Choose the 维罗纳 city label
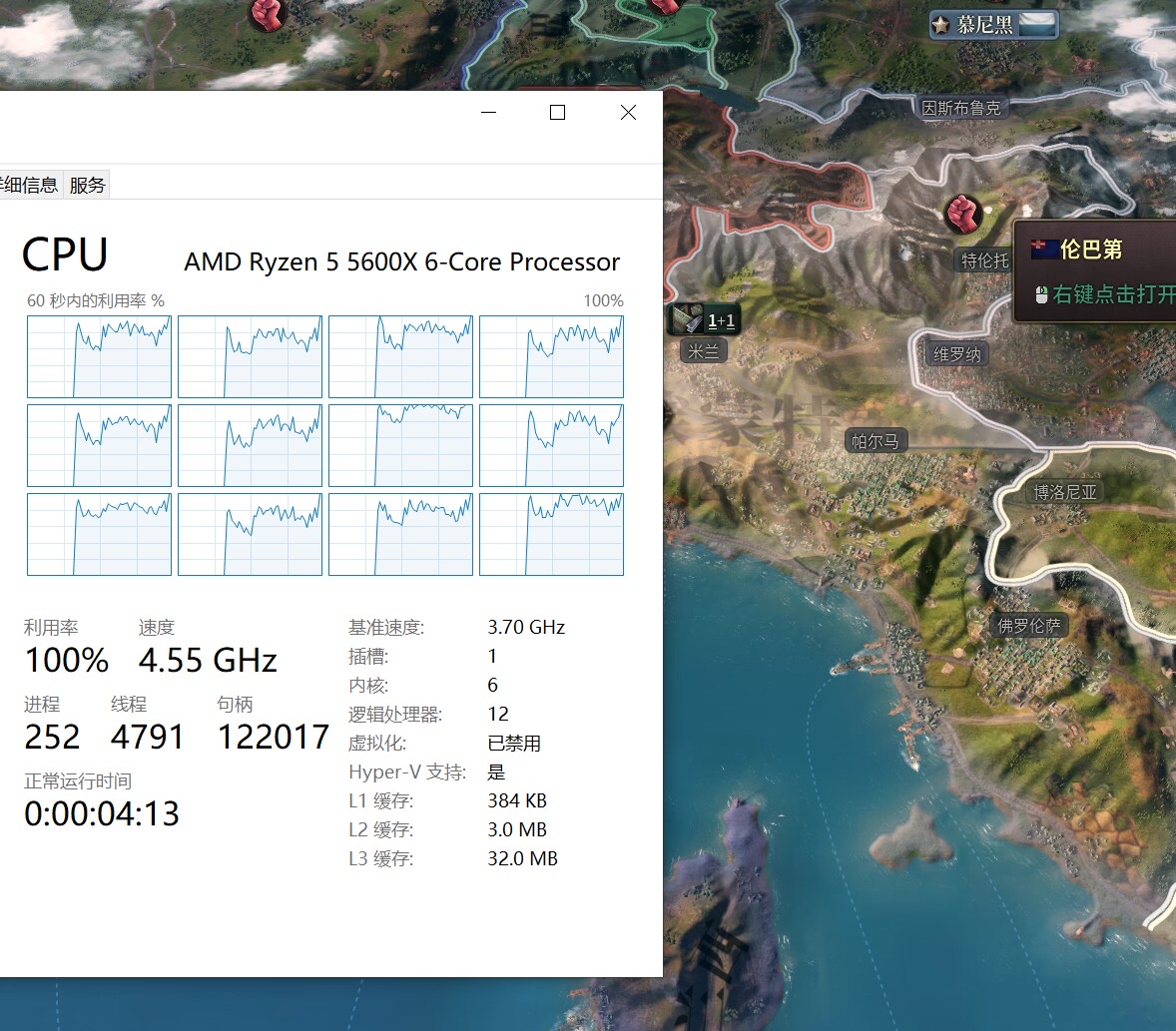The width and height of the screenshot is (1176, 1031). pos(956,354)
